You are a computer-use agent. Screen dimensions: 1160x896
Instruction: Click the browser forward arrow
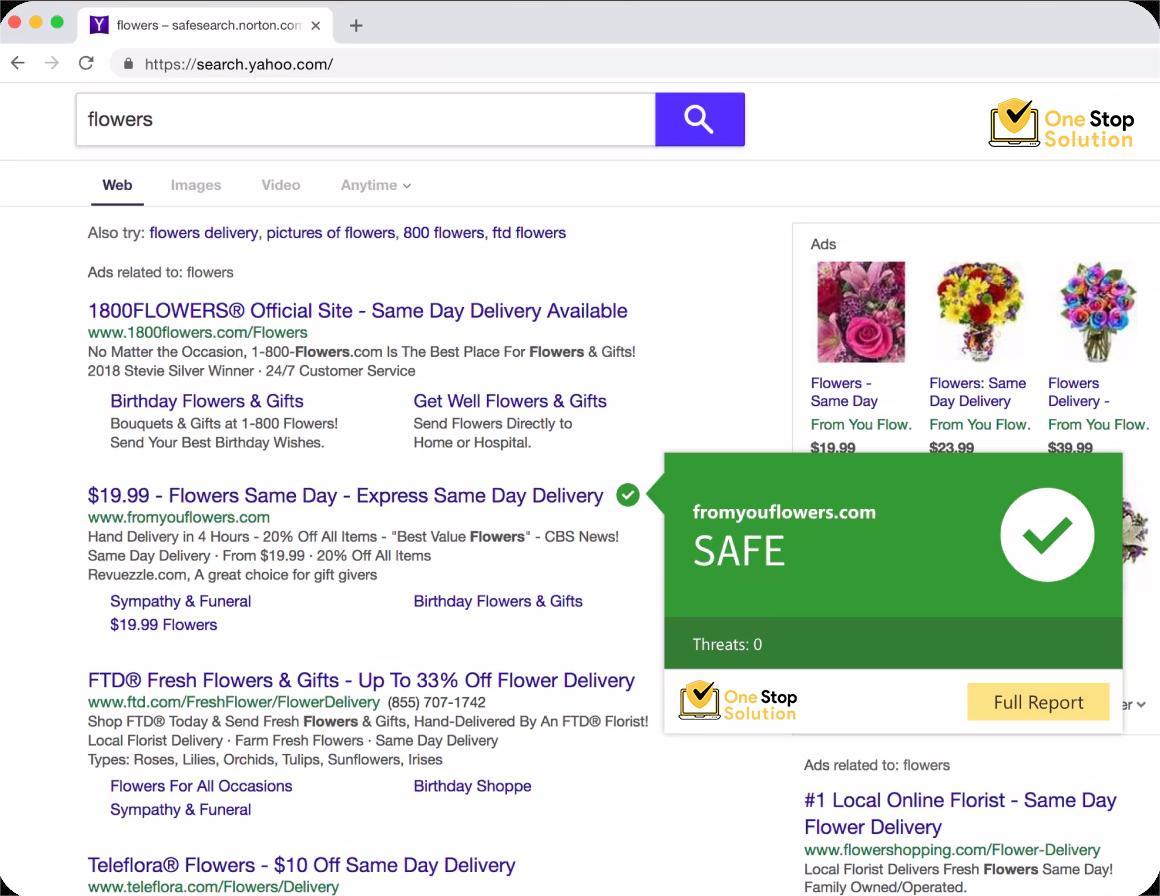[52, 63]
